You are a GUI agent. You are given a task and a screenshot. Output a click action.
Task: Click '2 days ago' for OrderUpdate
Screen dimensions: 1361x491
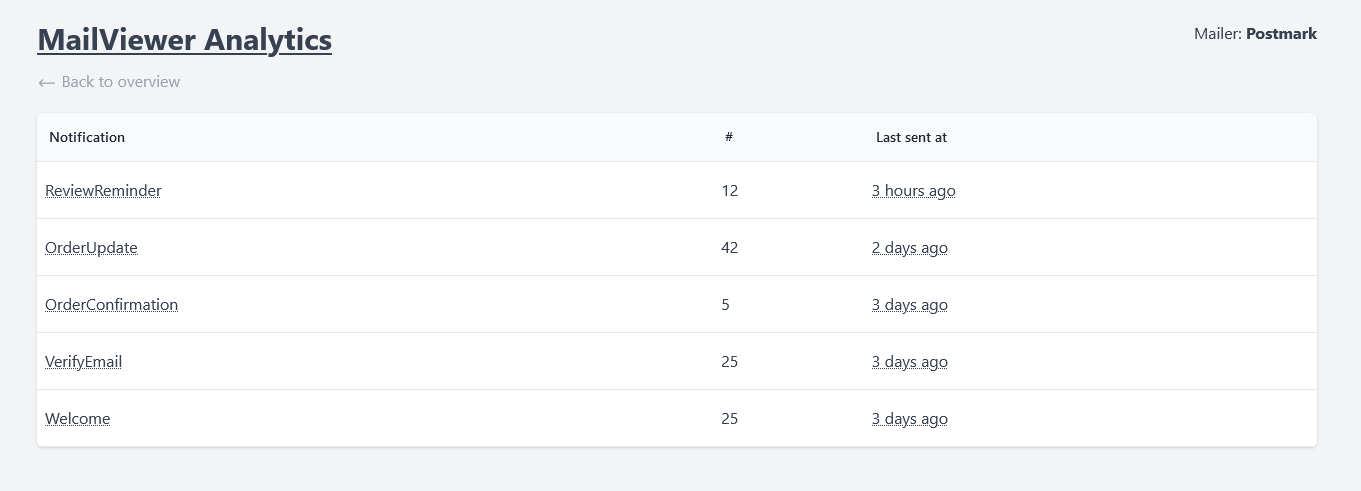(909, 247)
